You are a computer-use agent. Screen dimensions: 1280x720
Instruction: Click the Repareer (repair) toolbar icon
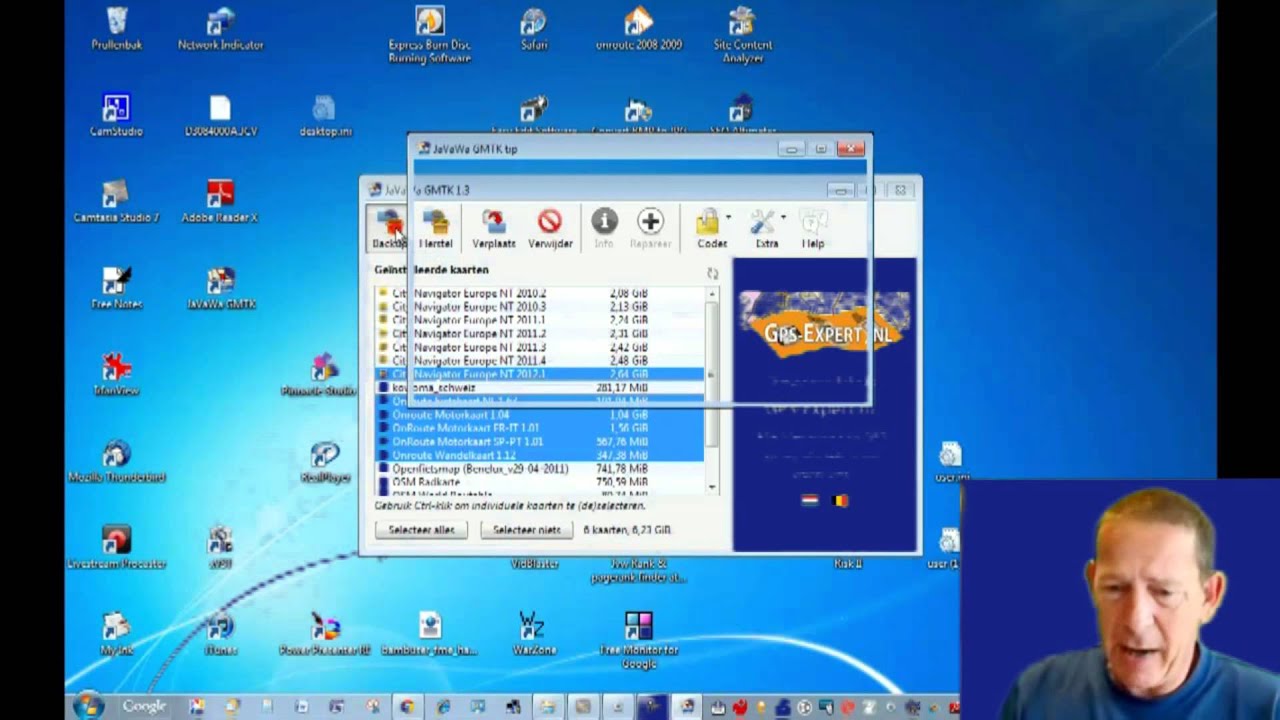click(x=650, y=228)
